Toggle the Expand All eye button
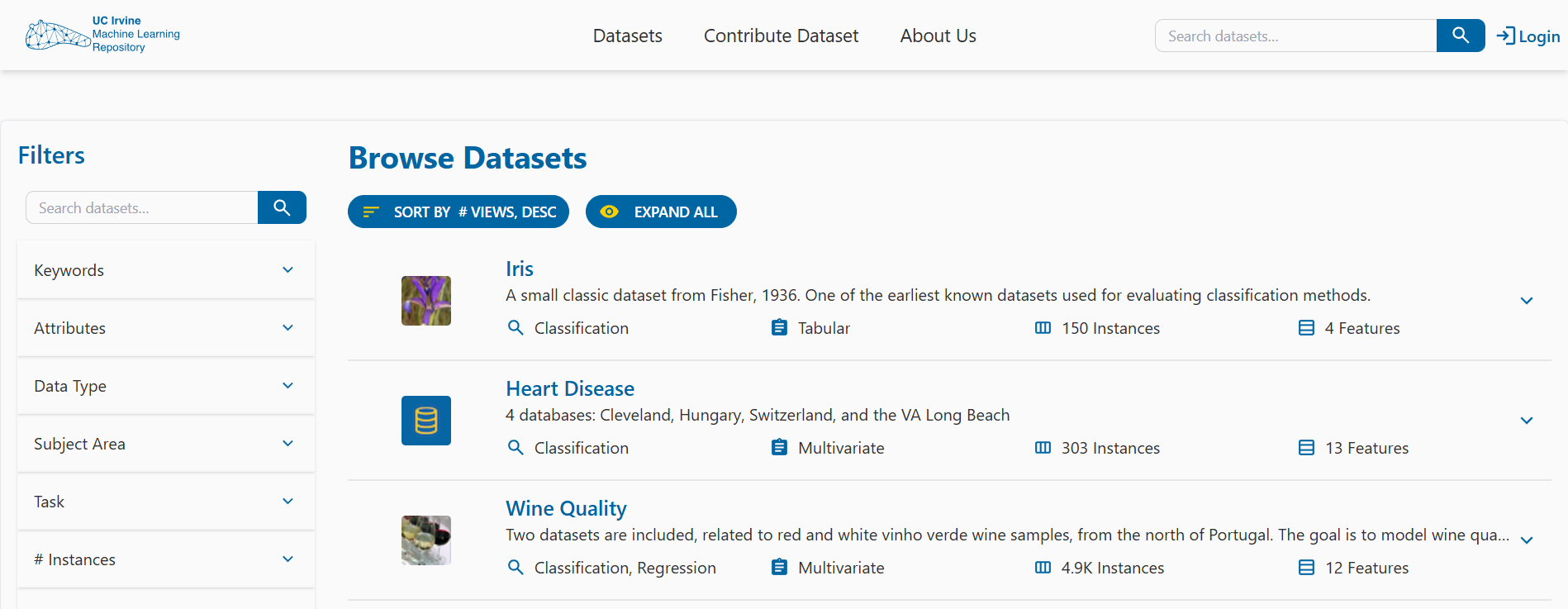This screenshot has width=1568, height=609. click(661, 212)
